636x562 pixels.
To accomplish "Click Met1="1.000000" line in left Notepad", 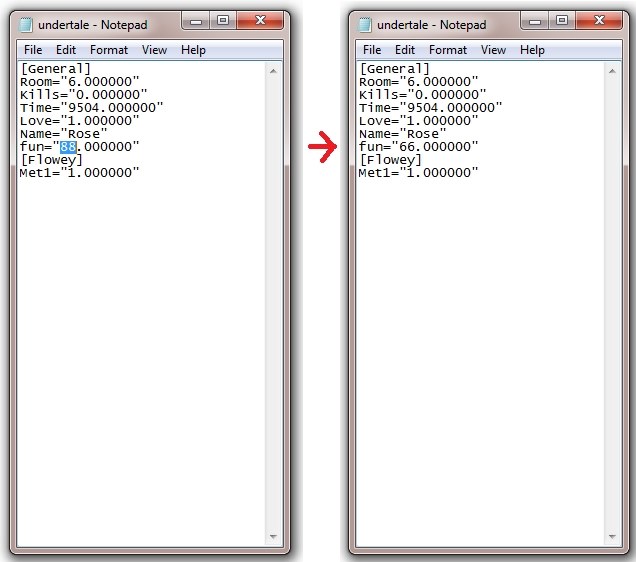I will pyautogui.click(x=80, y=173).
